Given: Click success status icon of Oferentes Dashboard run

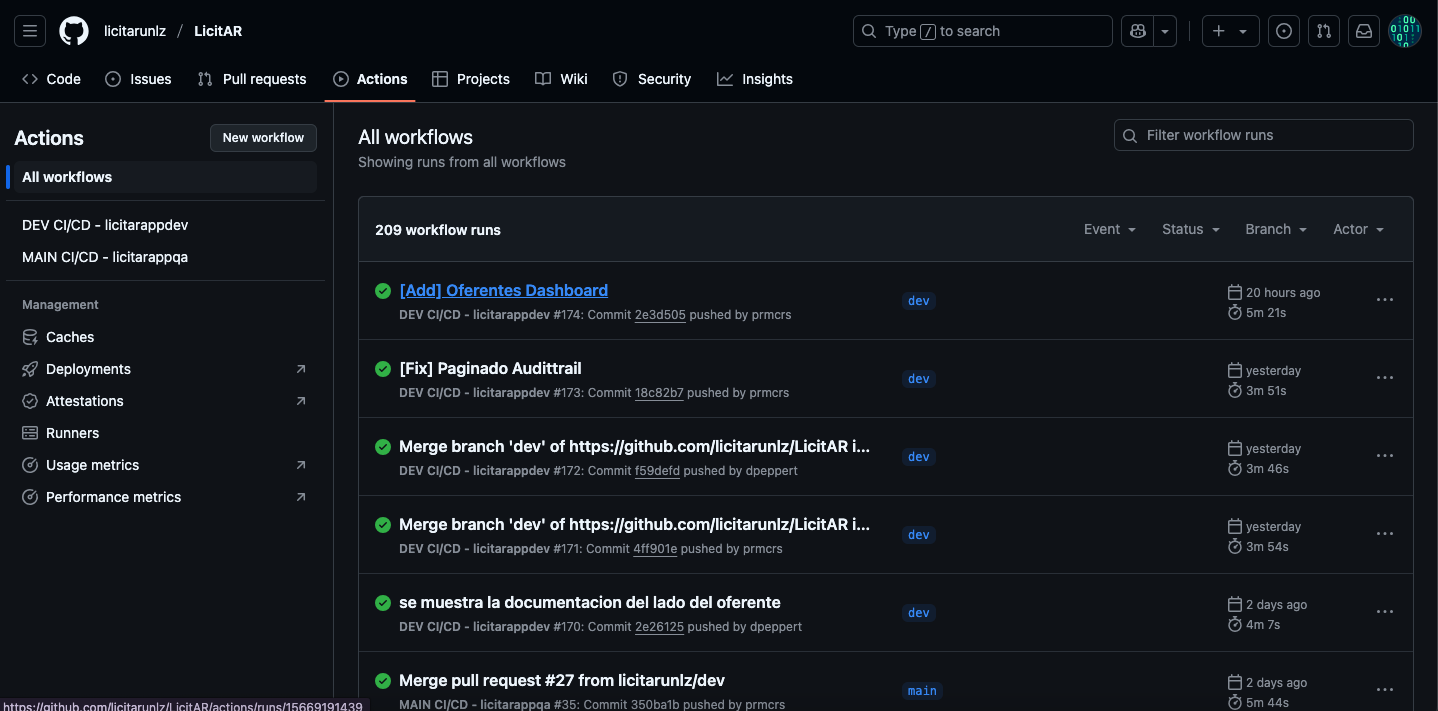Looking at the screenshot, I should click(383, 291).
